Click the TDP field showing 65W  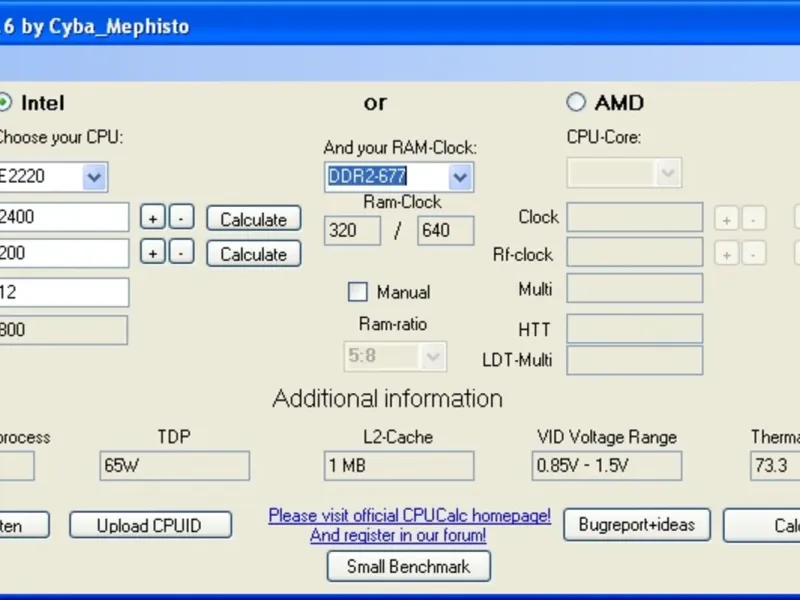tap(174, 466)
